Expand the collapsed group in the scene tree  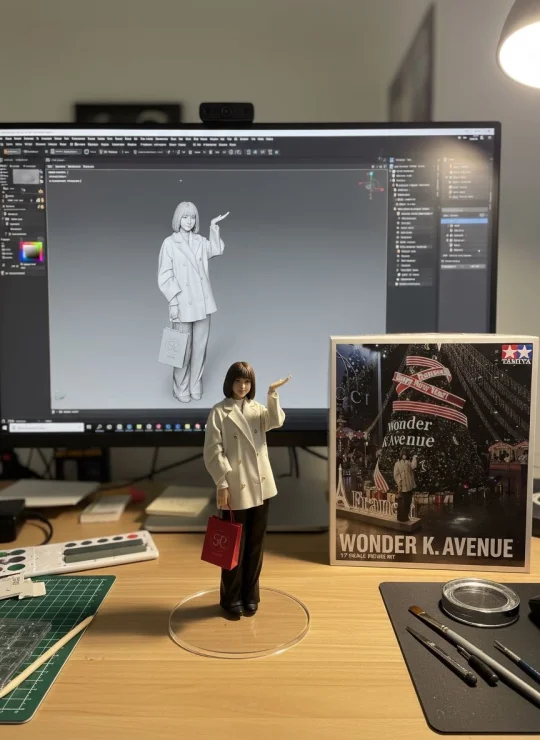(x=390, y=180)
